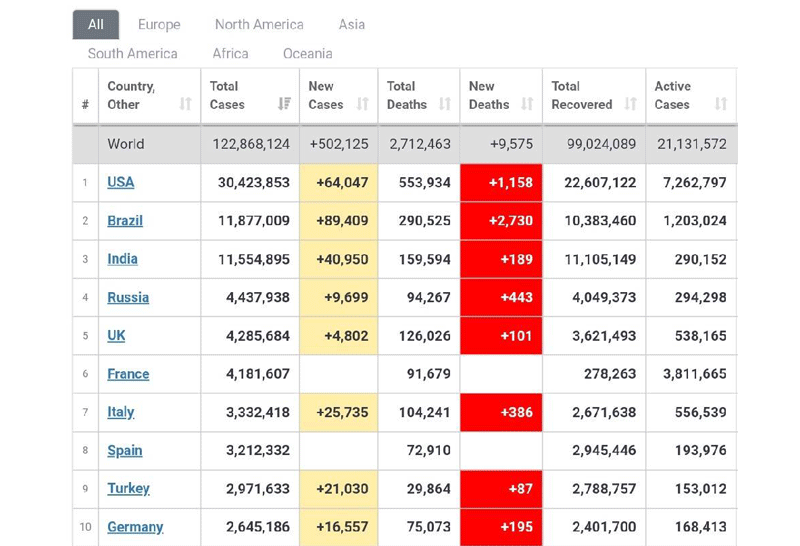Viewport: 800px width, 546px height.
Task: Click Brazil's red +2,730 new deaths cell
Action: coord(501,221)
